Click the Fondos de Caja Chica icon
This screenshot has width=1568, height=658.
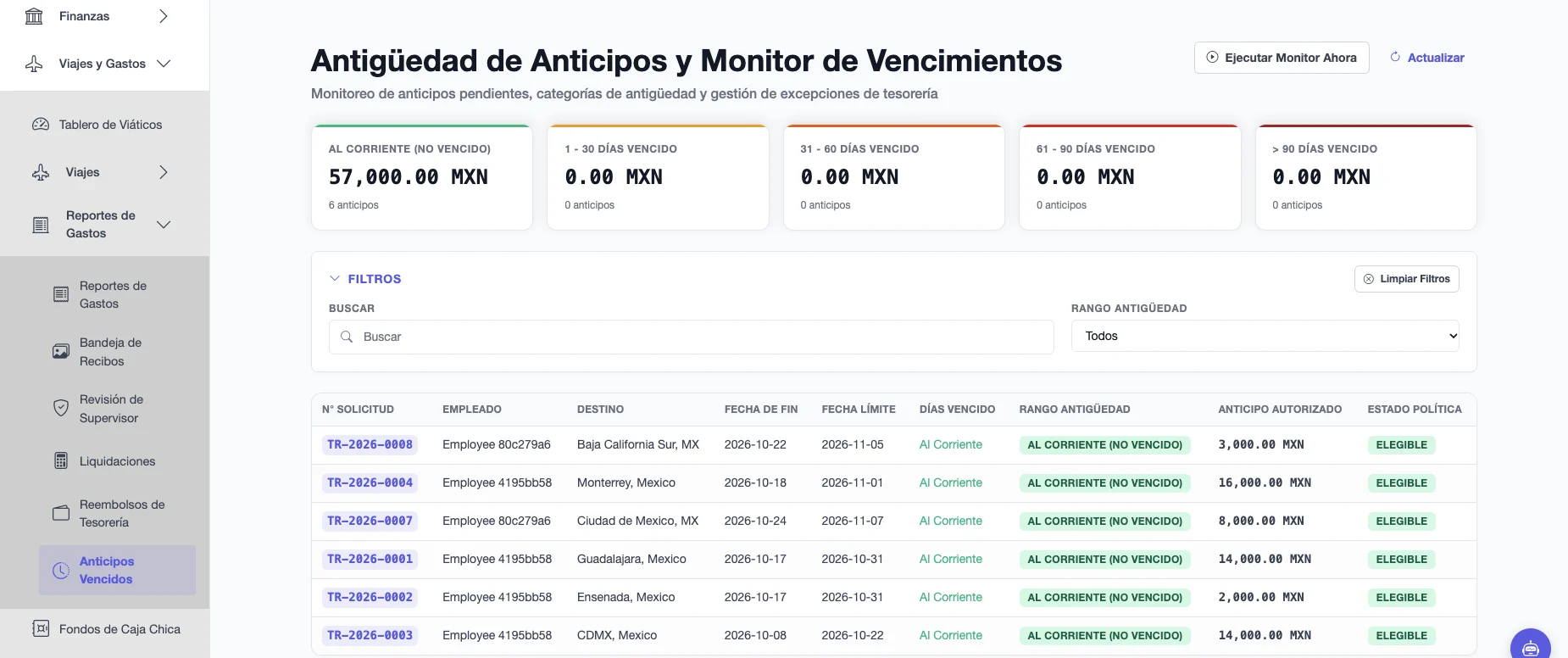[41, 629]
